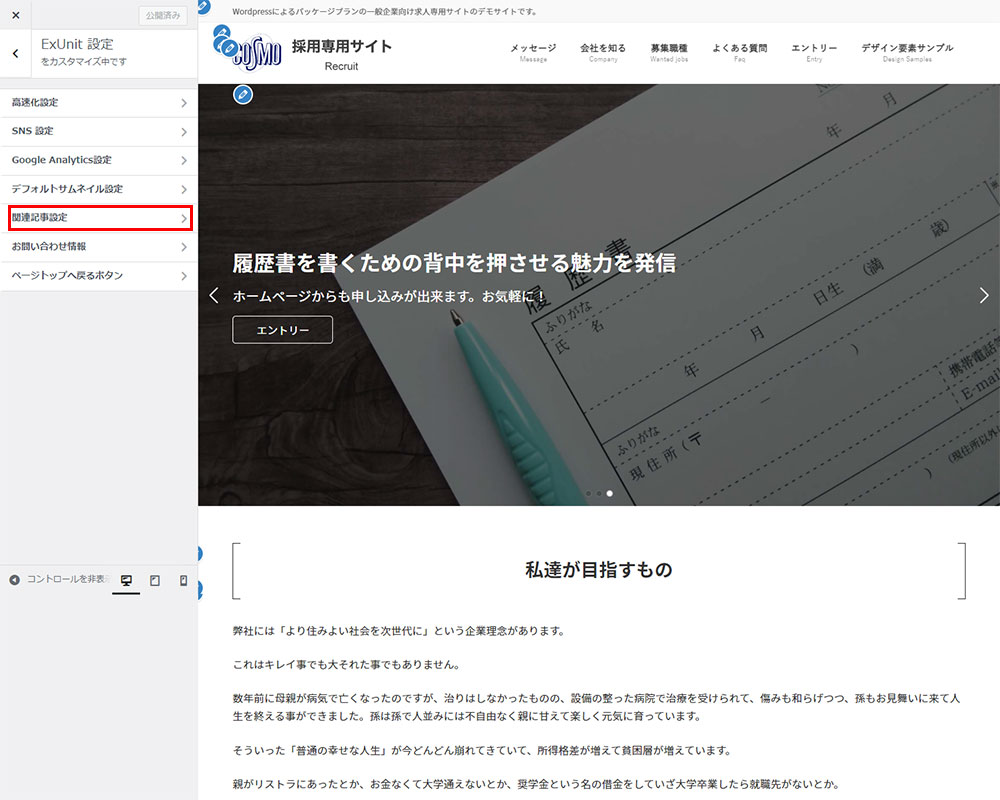Switch to mobile preview icon
The width and height of the screenshot is (1000, 800).
pos(184,580)
